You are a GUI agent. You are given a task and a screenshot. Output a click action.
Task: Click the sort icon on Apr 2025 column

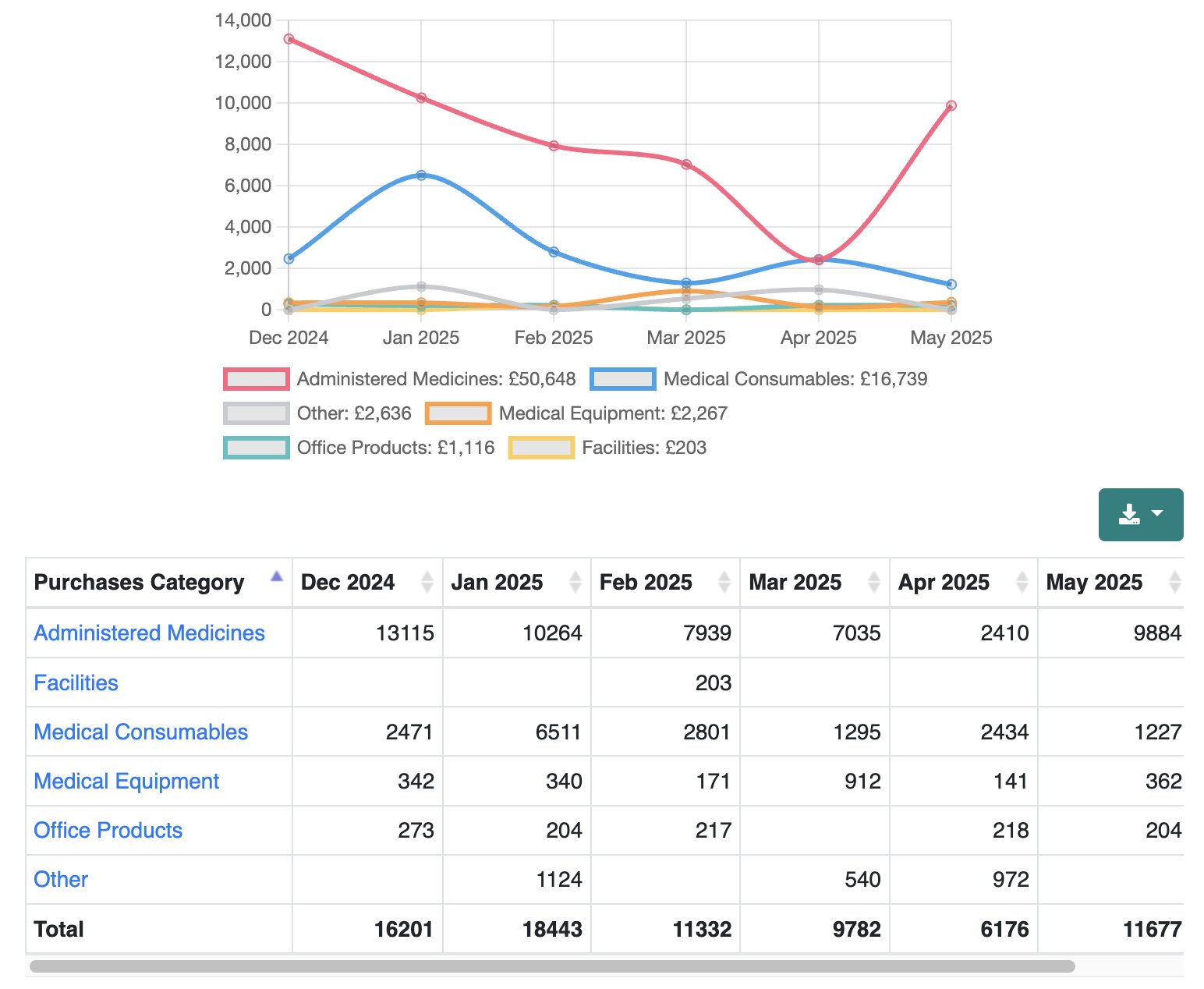pos(1022,582)
